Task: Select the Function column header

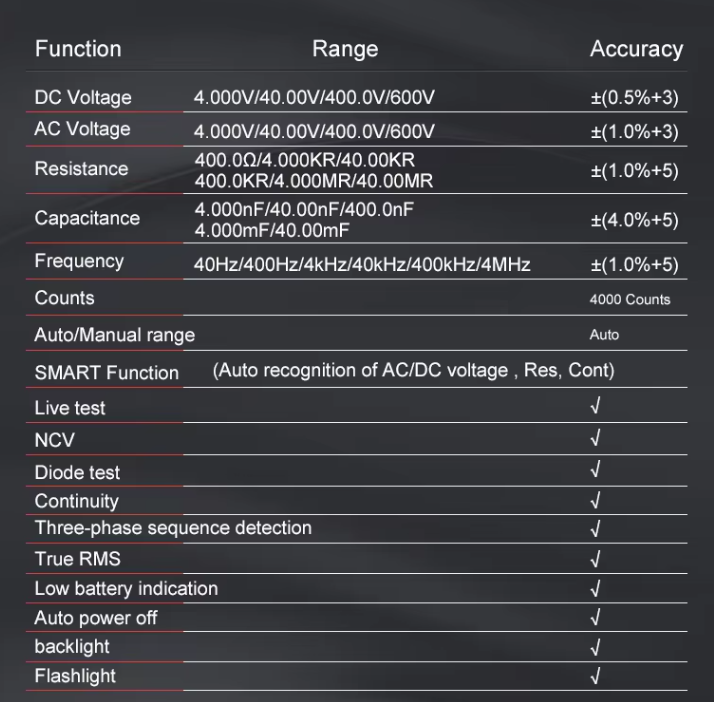Action: click(78, 49)
